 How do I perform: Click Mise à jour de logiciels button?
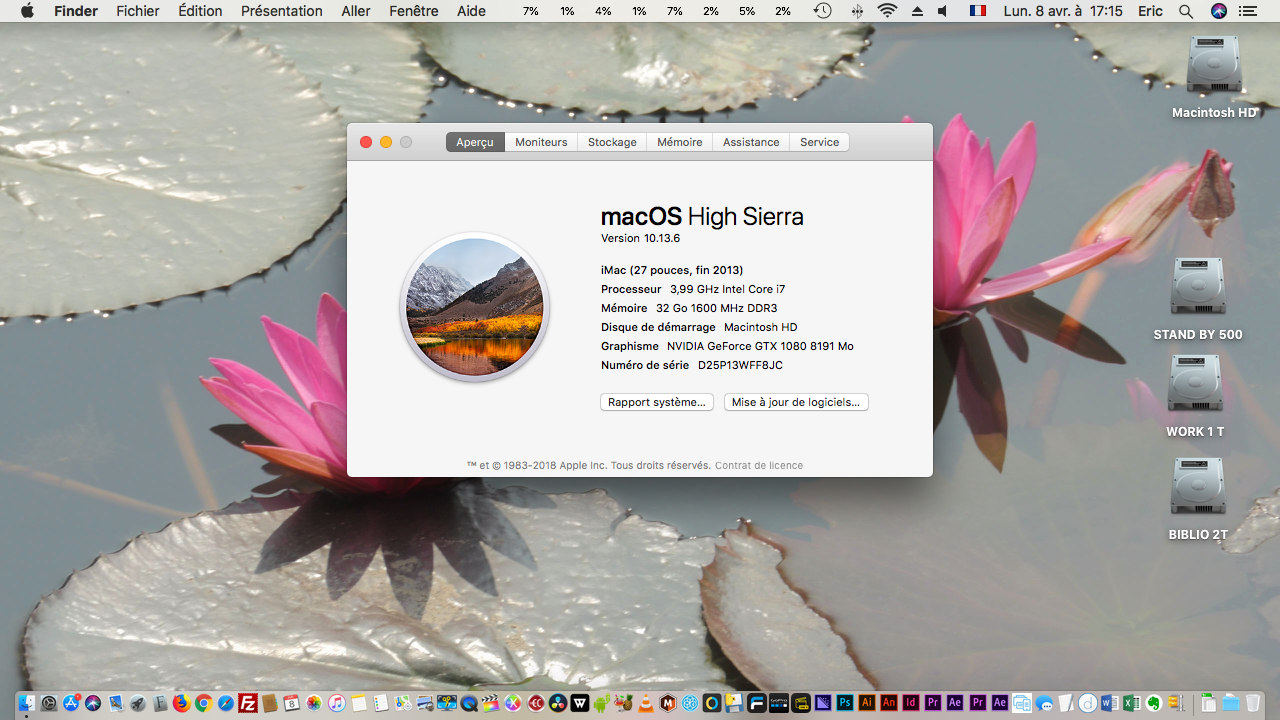(796, 402)
